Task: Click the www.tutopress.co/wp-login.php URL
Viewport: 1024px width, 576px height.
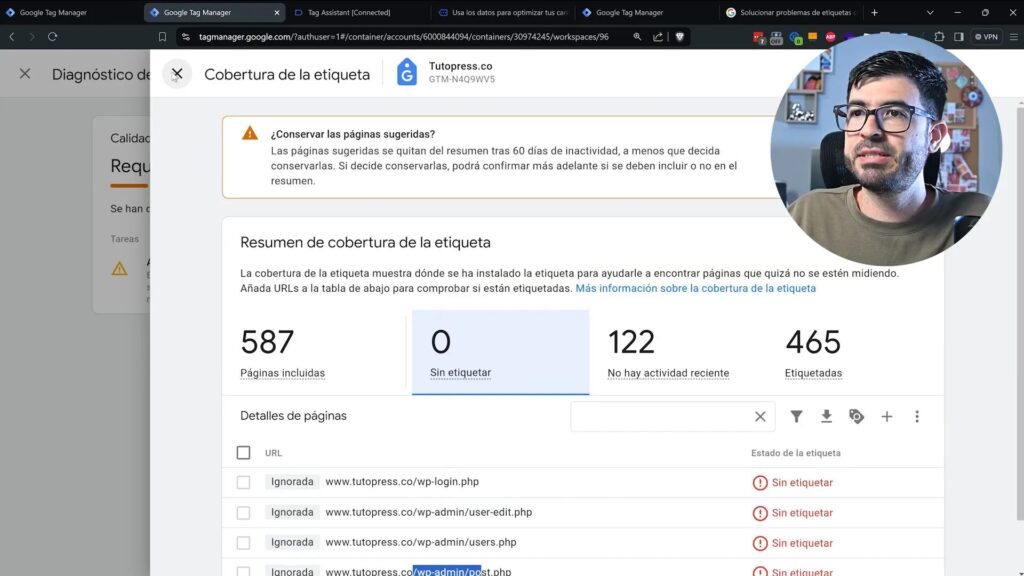Action: point(402,481)
